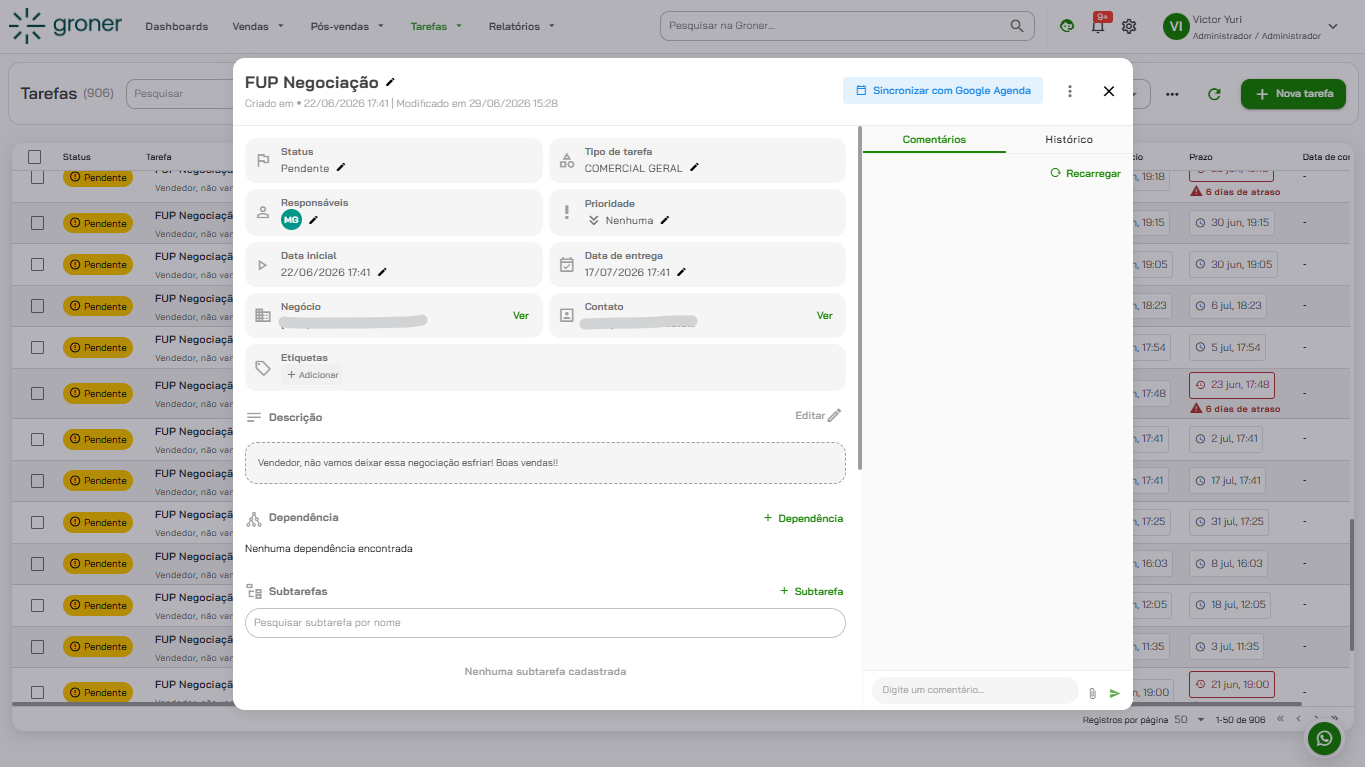Click the 3 jul, 11:35 prazo chip
This screenshot has height=768, width=1366.
[x=1228, y=646]
